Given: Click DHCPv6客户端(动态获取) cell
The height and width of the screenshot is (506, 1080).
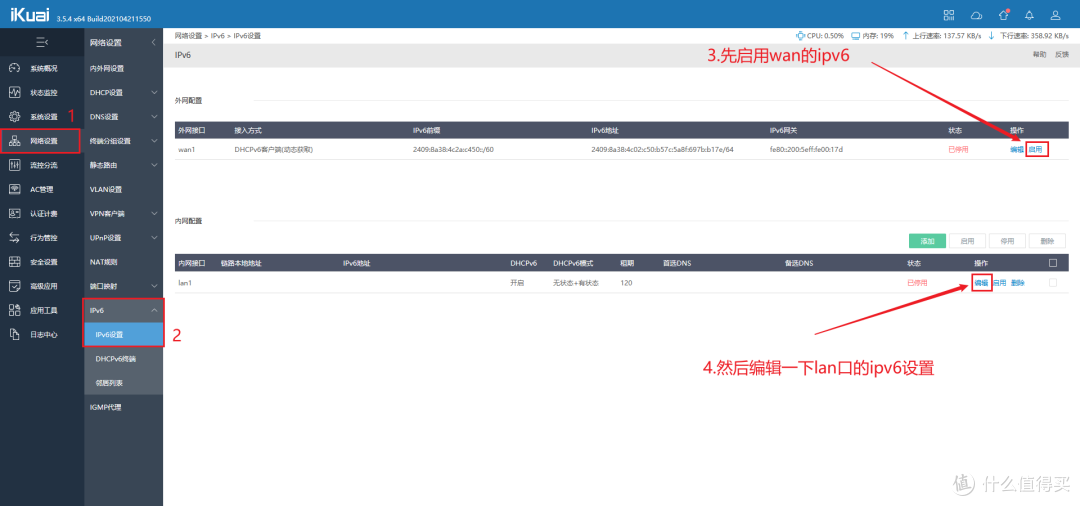Looking at the screenshot, I should click(273, 149).
